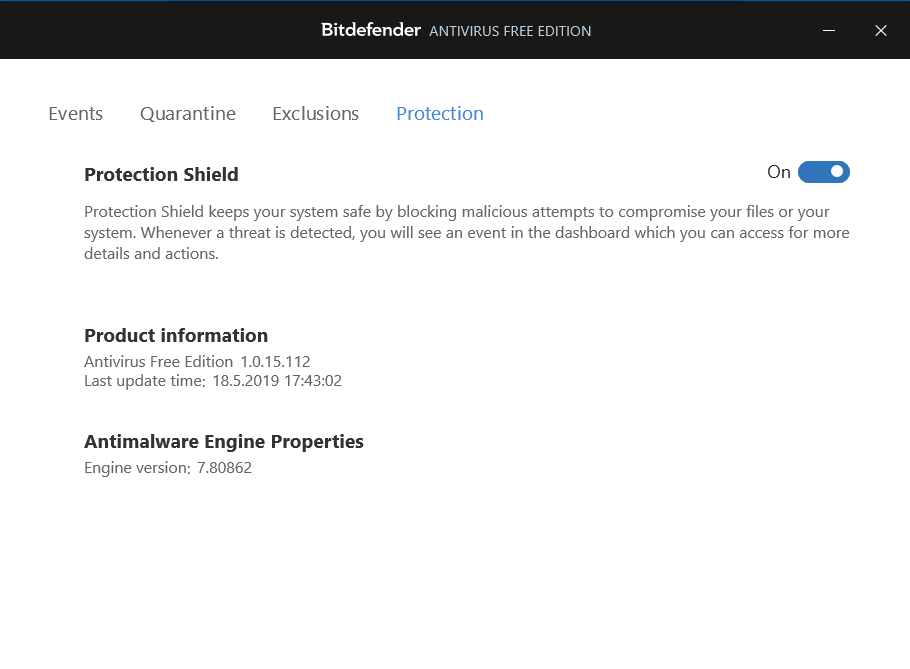The height and width of the screenshot is (669, 910).
Task: Click the Protection Shield description paragraph
Action: 466,233
